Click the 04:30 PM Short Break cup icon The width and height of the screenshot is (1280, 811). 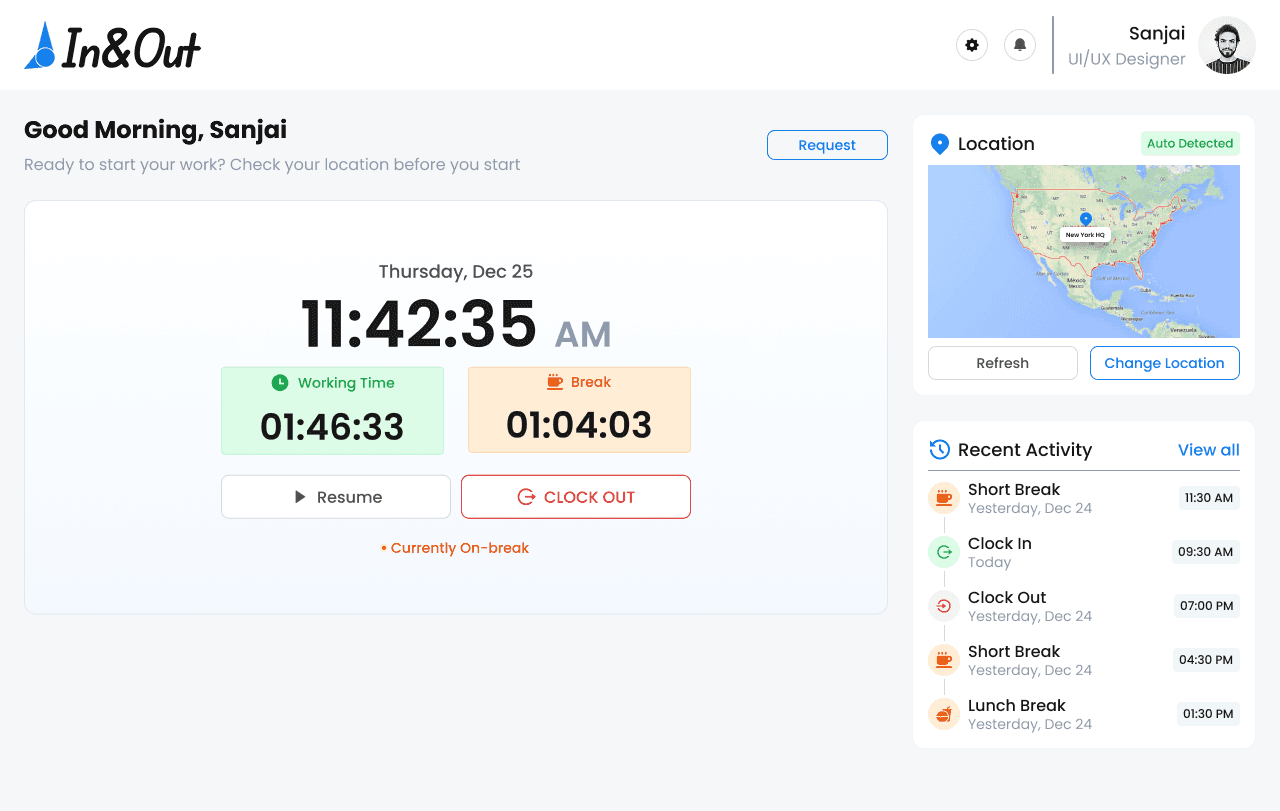944,660
